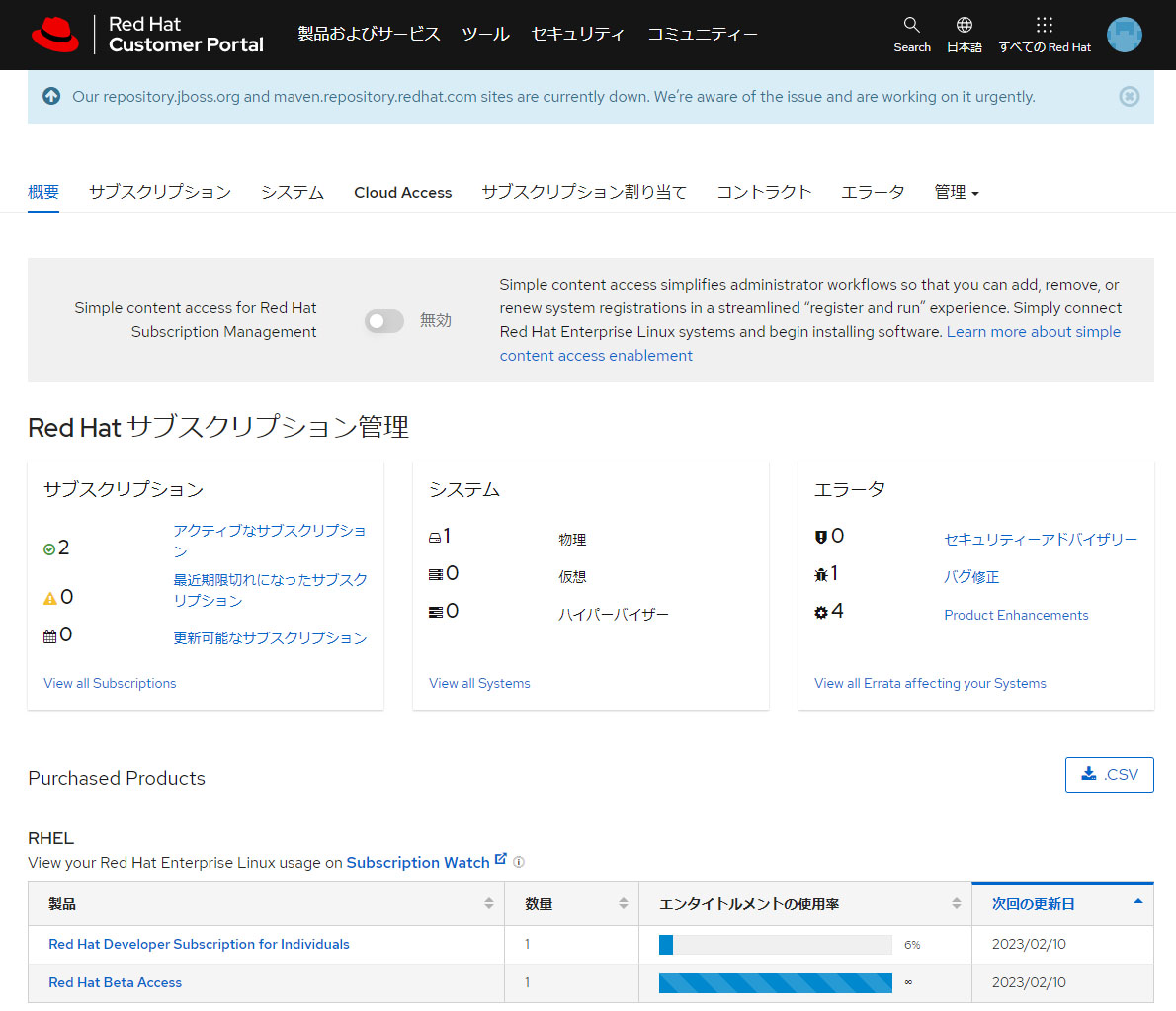Click the hypervisor icon next to ハイパーバイザー

[x=436, y=612]
